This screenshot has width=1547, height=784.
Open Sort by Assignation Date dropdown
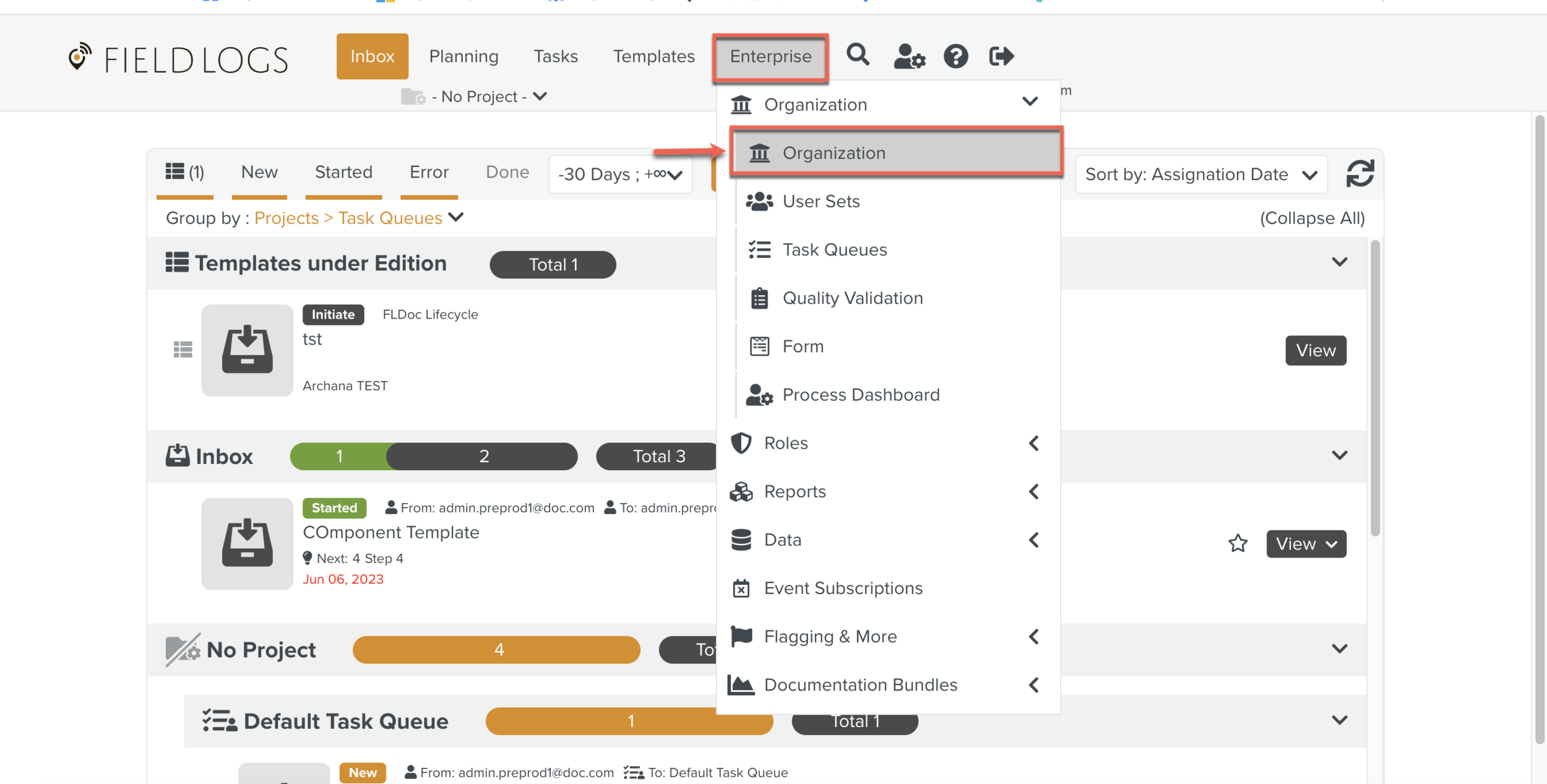pos(1200,174)
